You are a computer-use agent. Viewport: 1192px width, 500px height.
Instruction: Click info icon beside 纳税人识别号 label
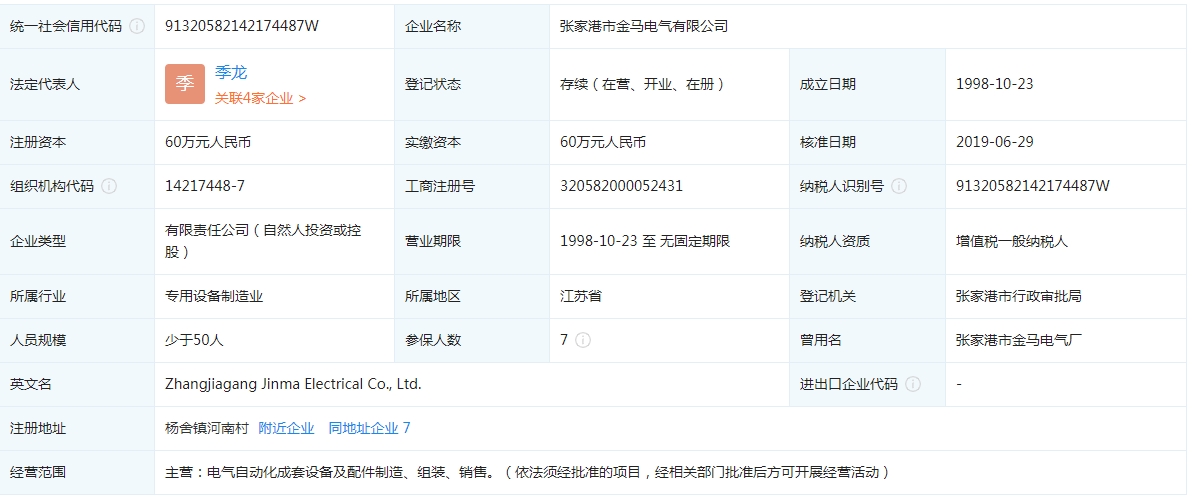pos(899,186)
